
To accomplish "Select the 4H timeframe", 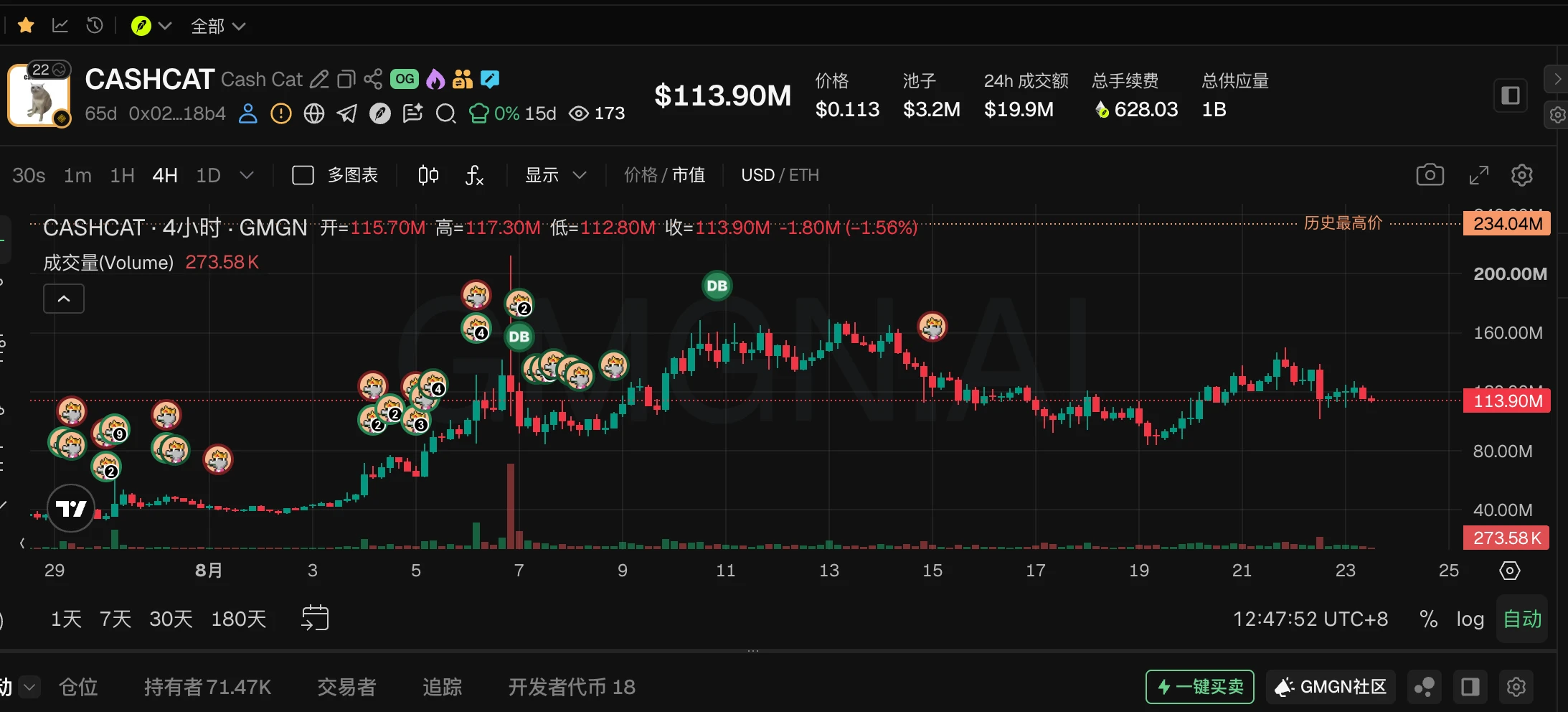I will pos(165,175).
